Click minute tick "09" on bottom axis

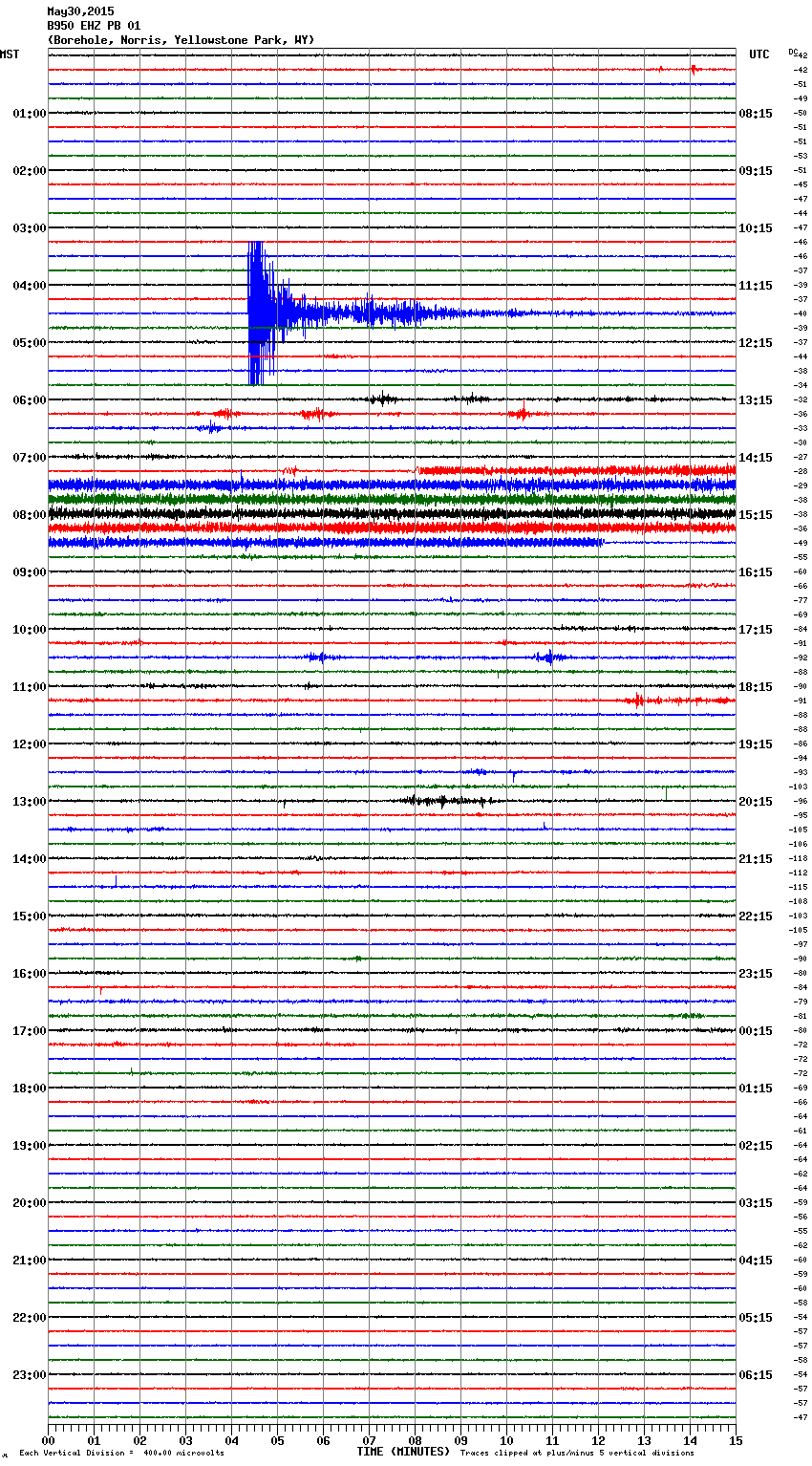[460, 1440]
